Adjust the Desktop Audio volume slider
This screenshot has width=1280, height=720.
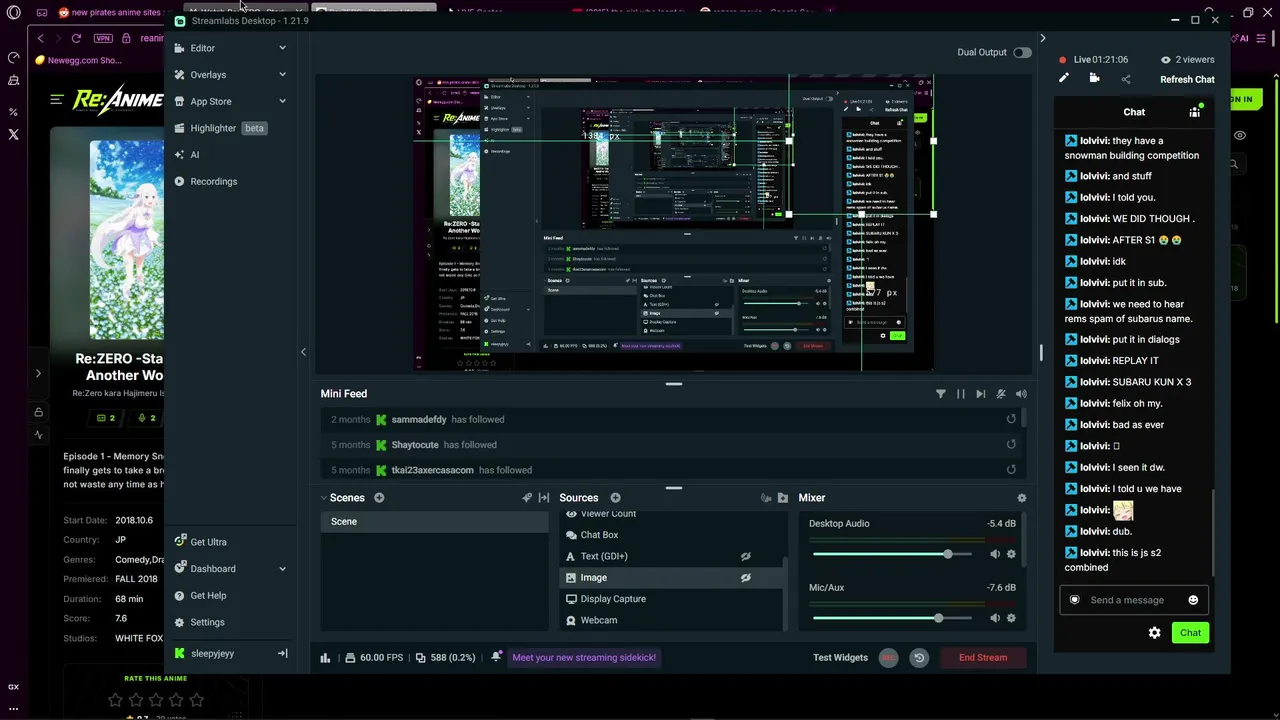click(x=892, y=554)
